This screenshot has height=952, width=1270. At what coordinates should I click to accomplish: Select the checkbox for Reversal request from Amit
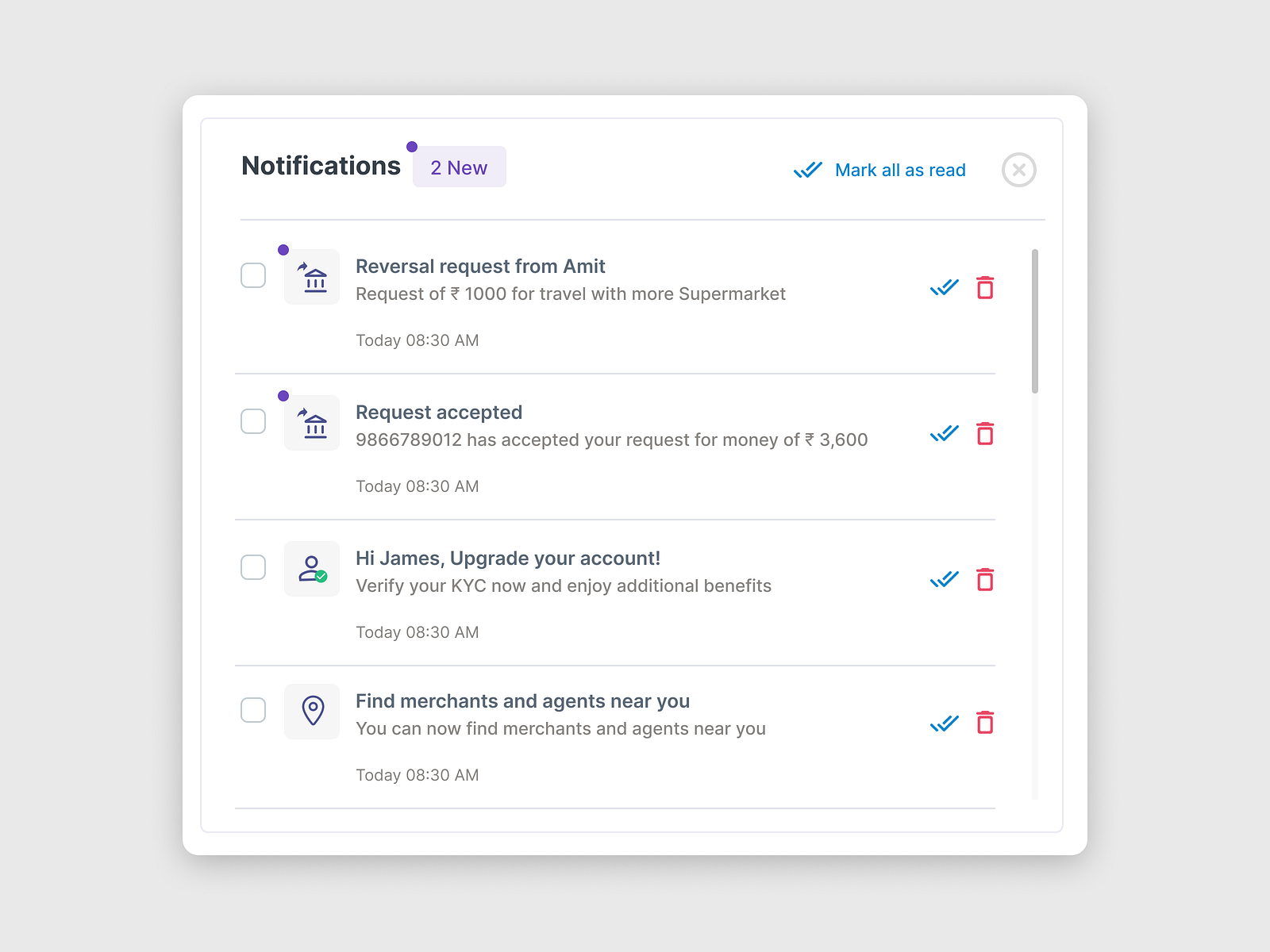click(253, 275)
